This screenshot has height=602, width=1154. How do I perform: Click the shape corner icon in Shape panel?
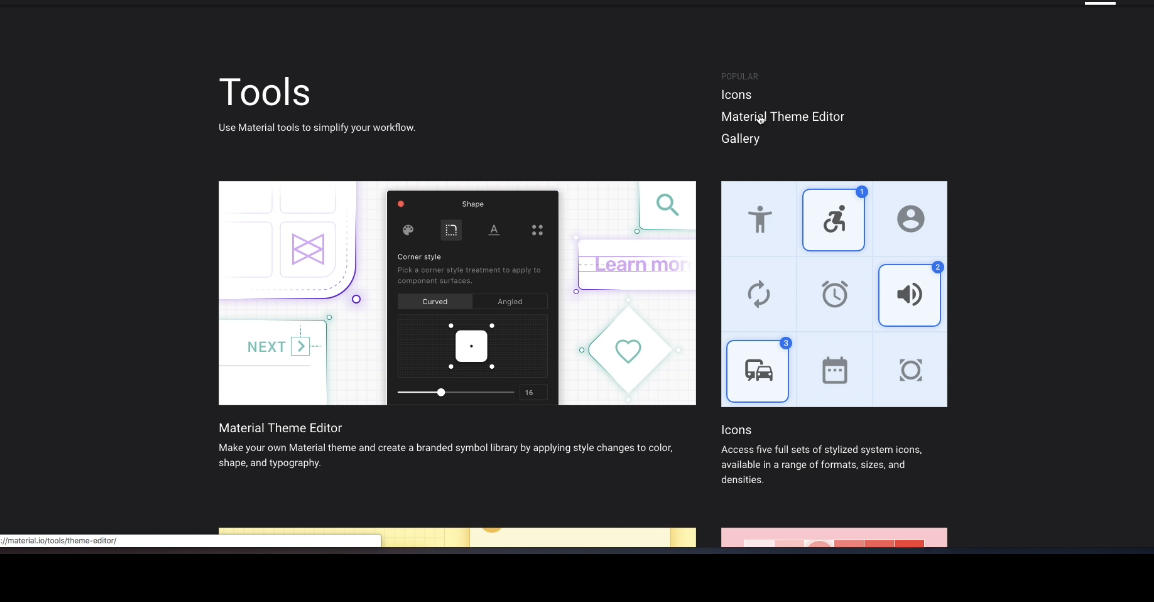pyautogui.click(x=451, y=230)
